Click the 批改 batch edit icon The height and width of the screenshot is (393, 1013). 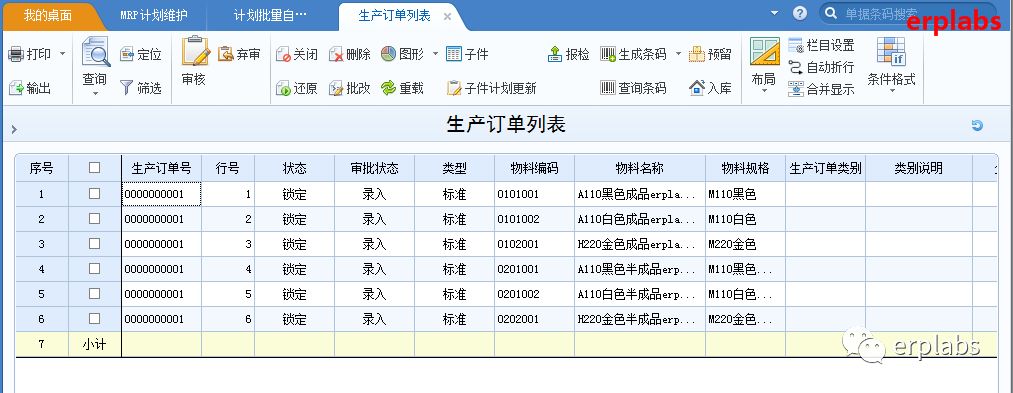336,89
